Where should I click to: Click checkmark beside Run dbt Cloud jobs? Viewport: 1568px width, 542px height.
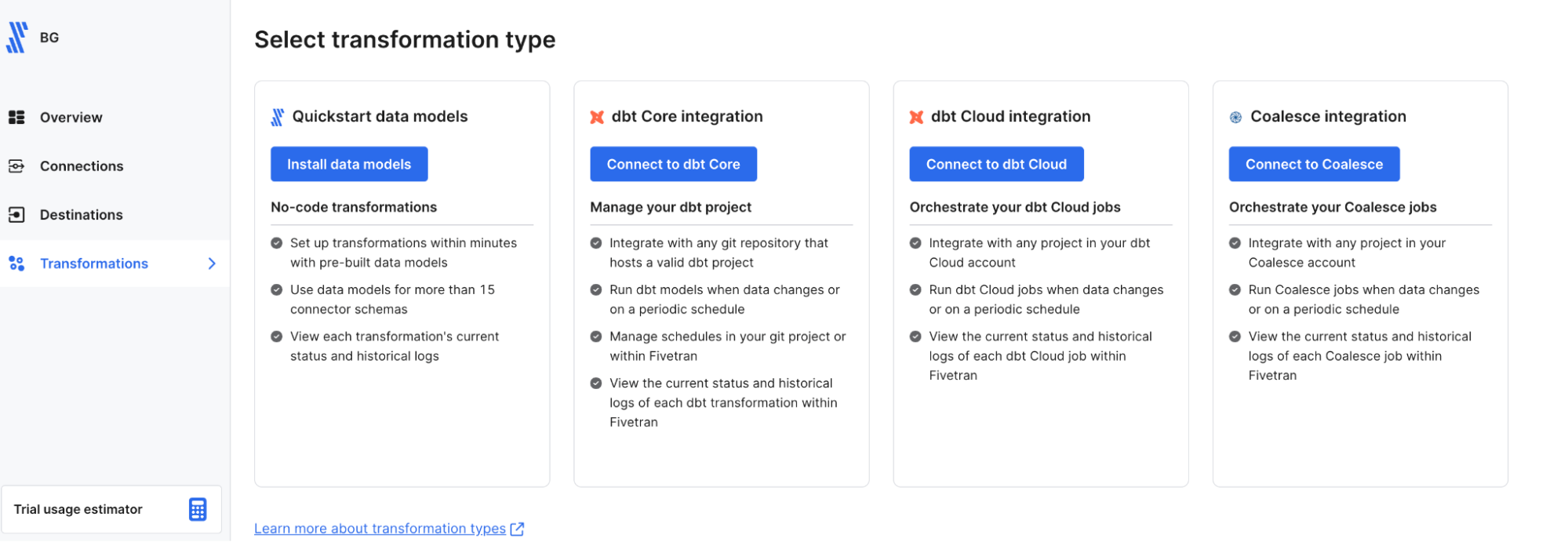[x=915, y=289]
